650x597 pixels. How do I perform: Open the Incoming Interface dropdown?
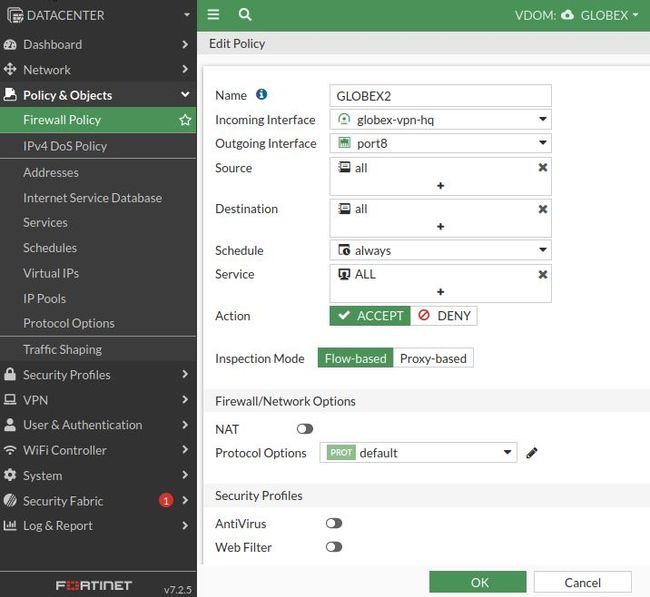pos(441,120)
